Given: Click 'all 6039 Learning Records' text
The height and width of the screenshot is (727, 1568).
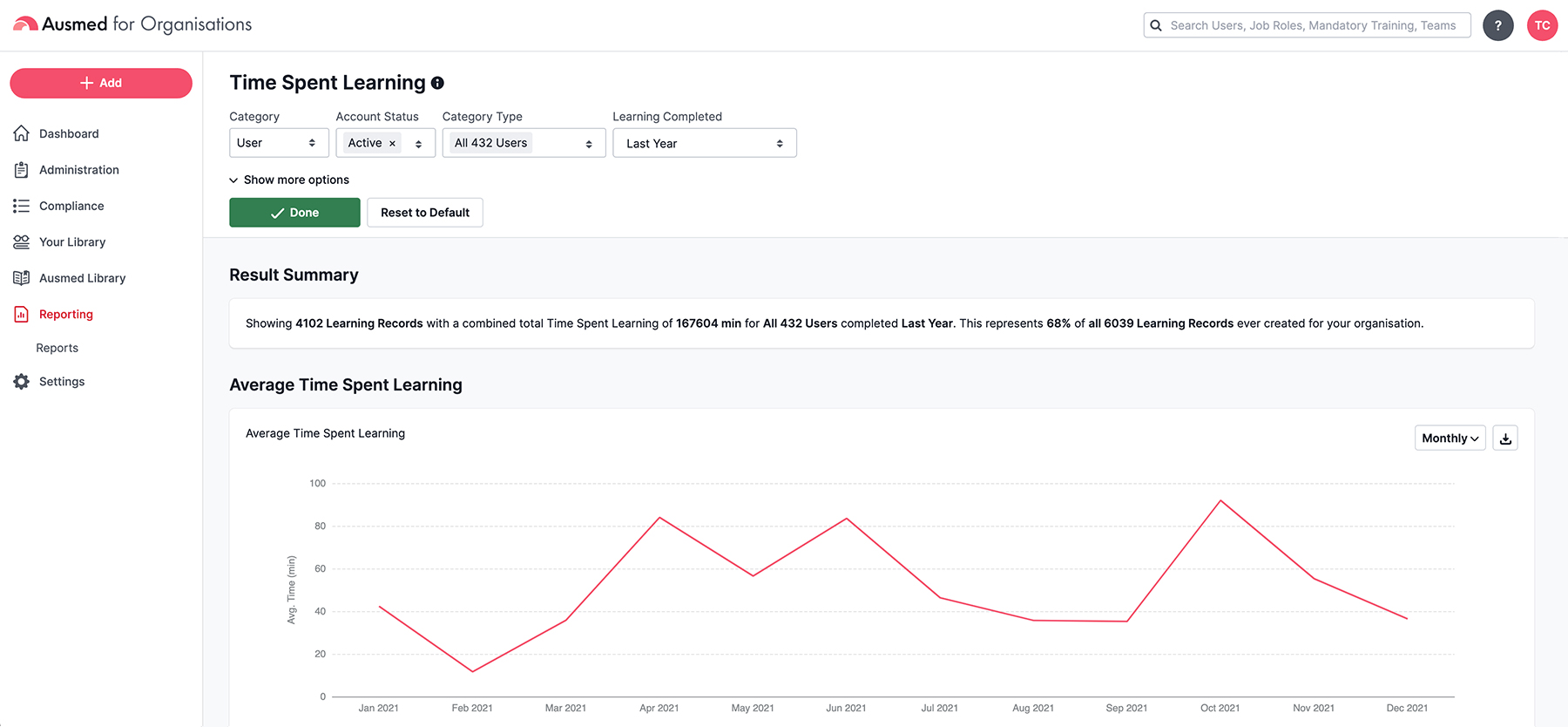Looking at the screenshot, I should click(1160, 323).
